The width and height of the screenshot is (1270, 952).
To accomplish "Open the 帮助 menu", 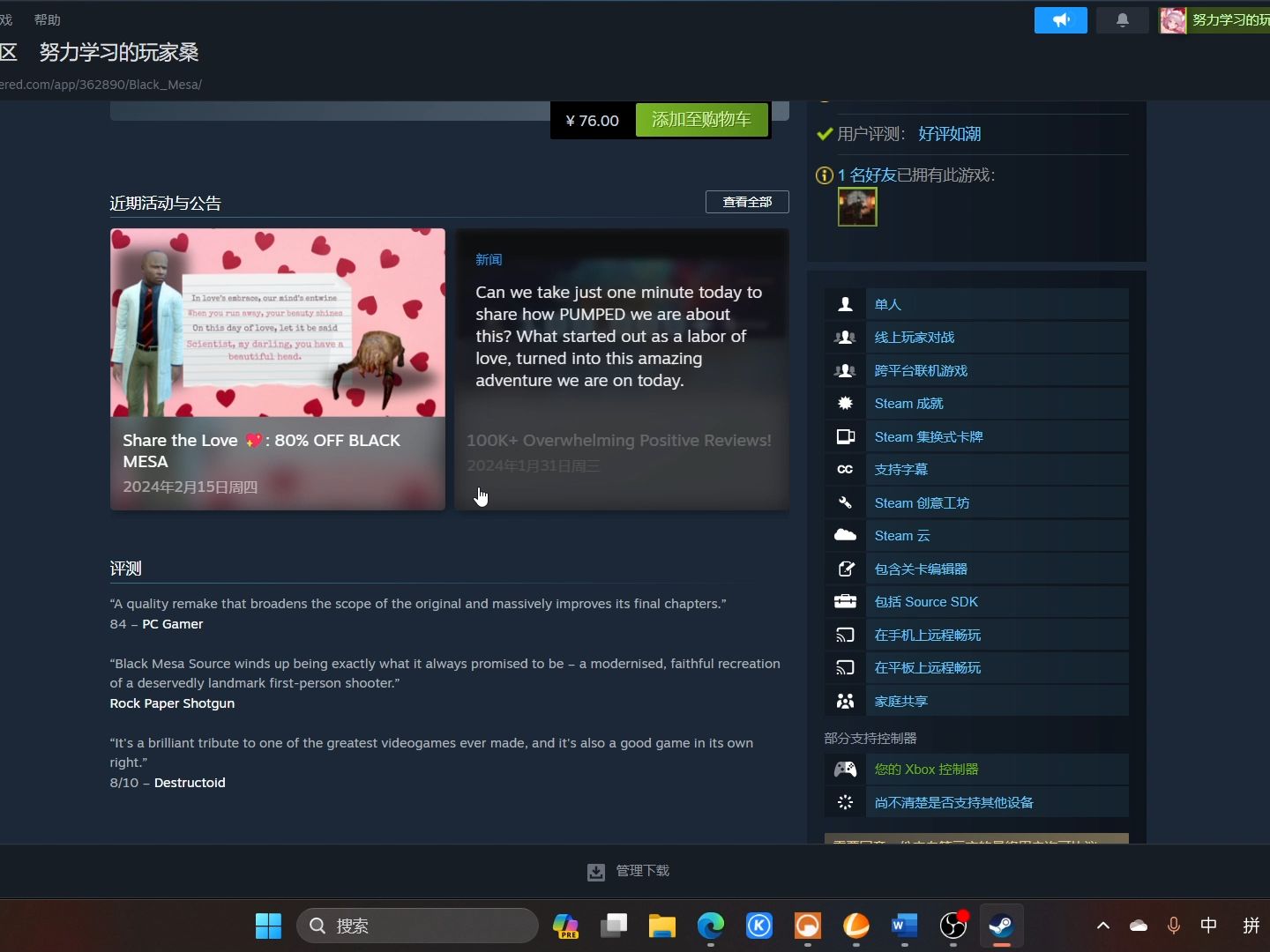I will (47, 19).
